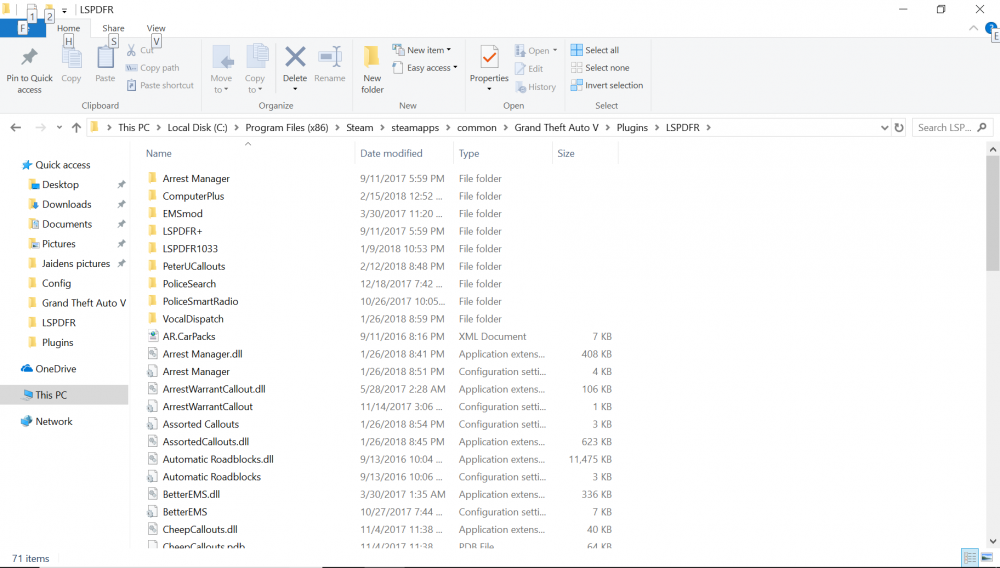1000x568 pixels.
Task: Open the recent locations dropdown arrow
Action: tap(59, 127)
